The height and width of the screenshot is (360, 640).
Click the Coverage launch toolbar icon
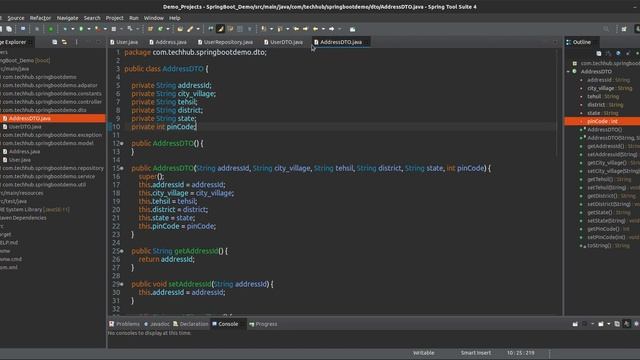(97, 29)
